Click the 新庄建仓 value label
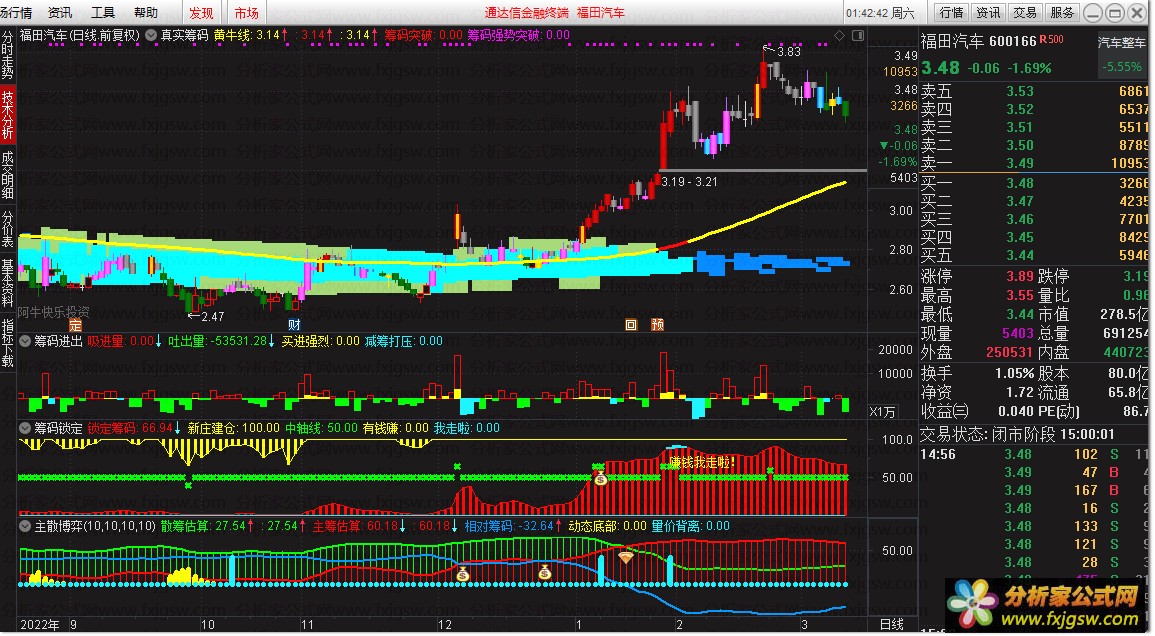Image resolution: width=1155 pixels, height=636 pixels. 234,428
